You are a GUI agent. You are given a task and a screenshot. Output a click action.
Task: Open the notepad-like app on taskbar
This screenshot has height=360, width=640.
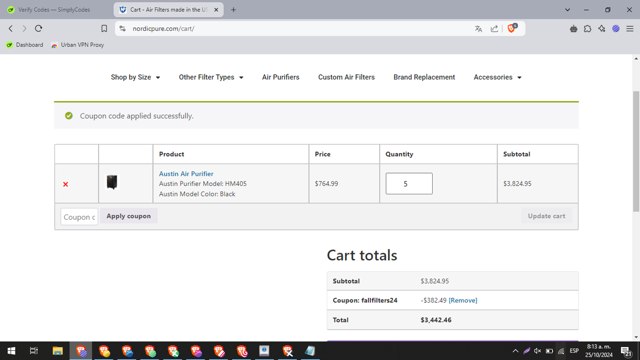310,351
